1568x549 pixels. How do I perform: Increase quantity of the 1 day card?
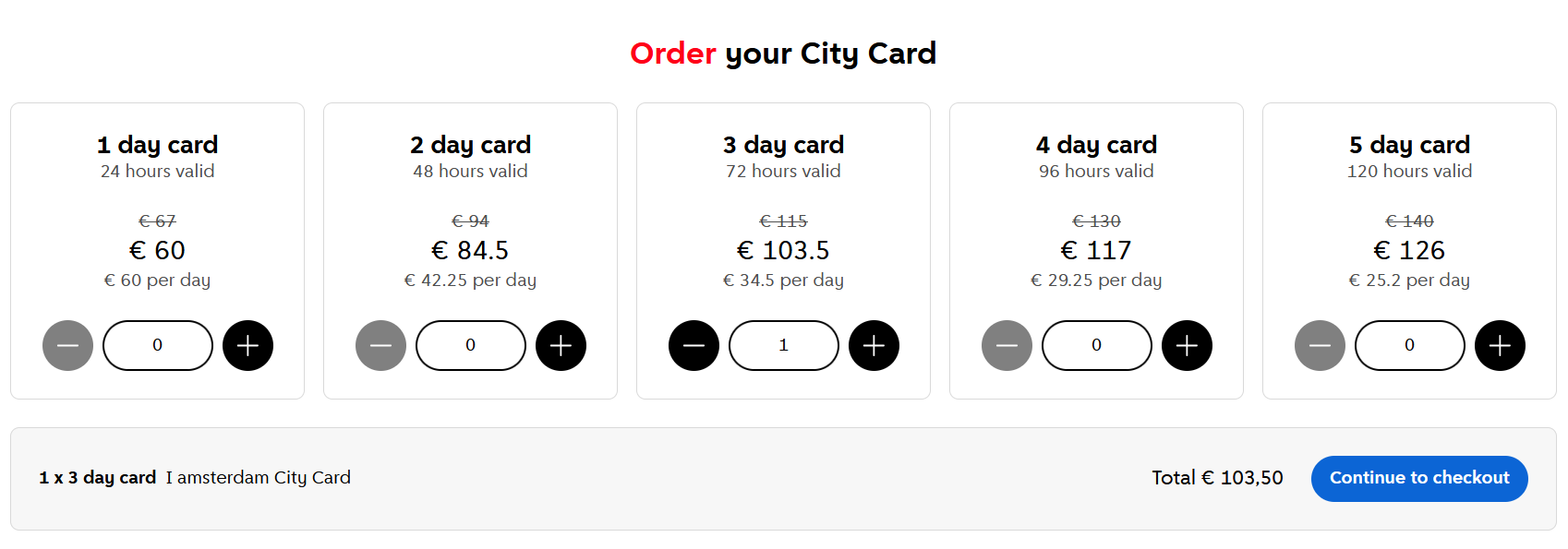point(247,345)
